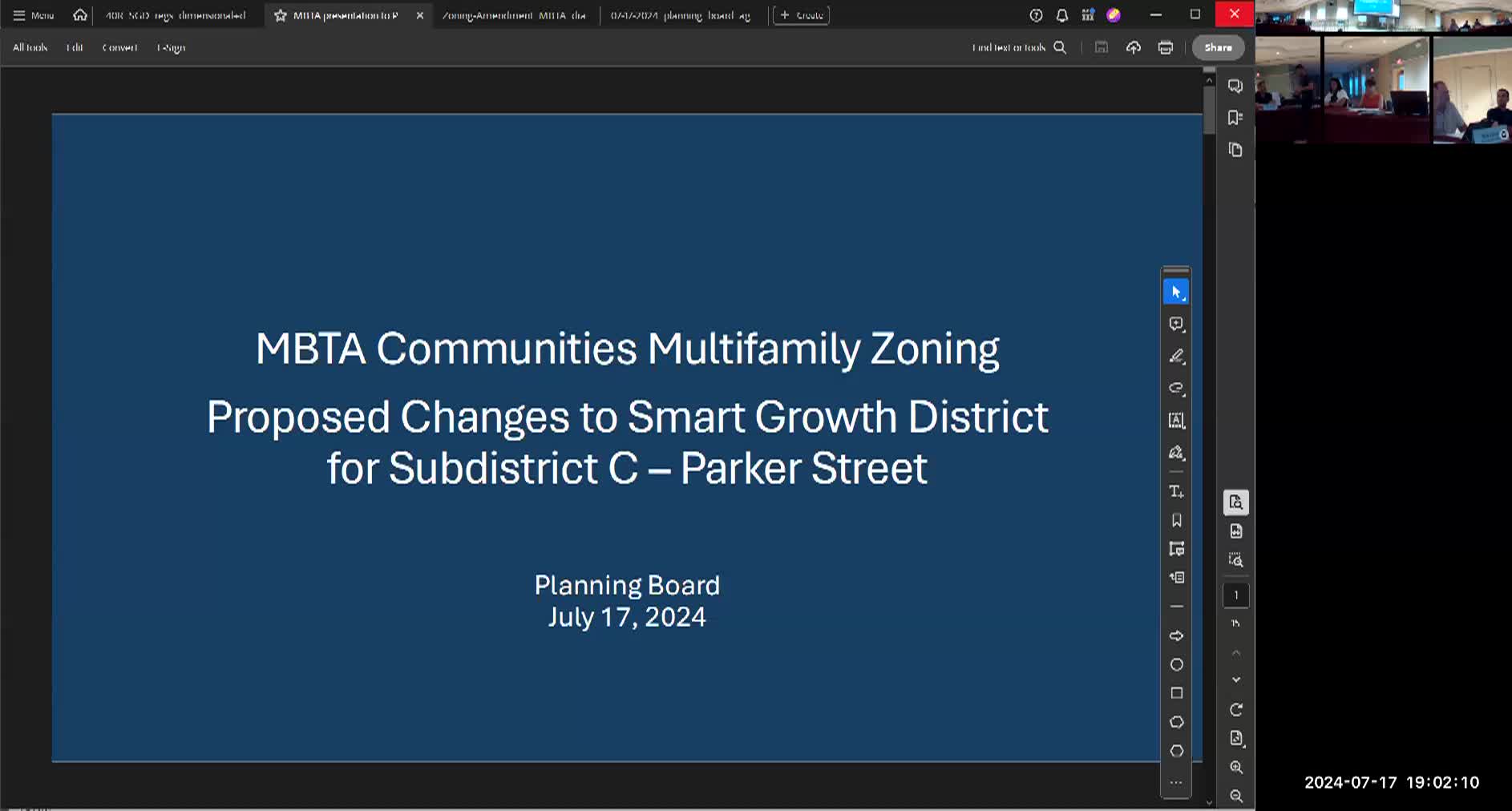Choose the Fill and sign pen tool

(1176, 453)
